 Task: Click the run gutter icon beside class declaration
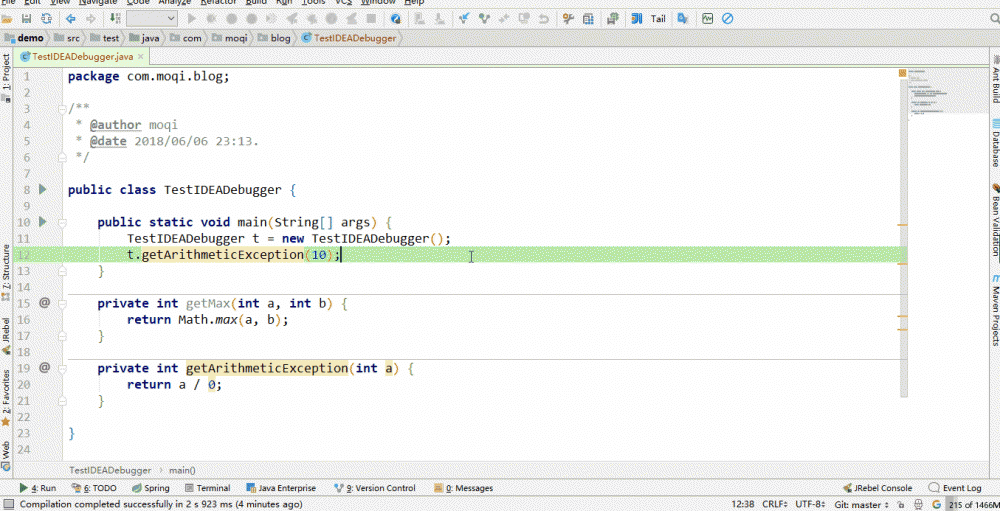coord(42,189)
